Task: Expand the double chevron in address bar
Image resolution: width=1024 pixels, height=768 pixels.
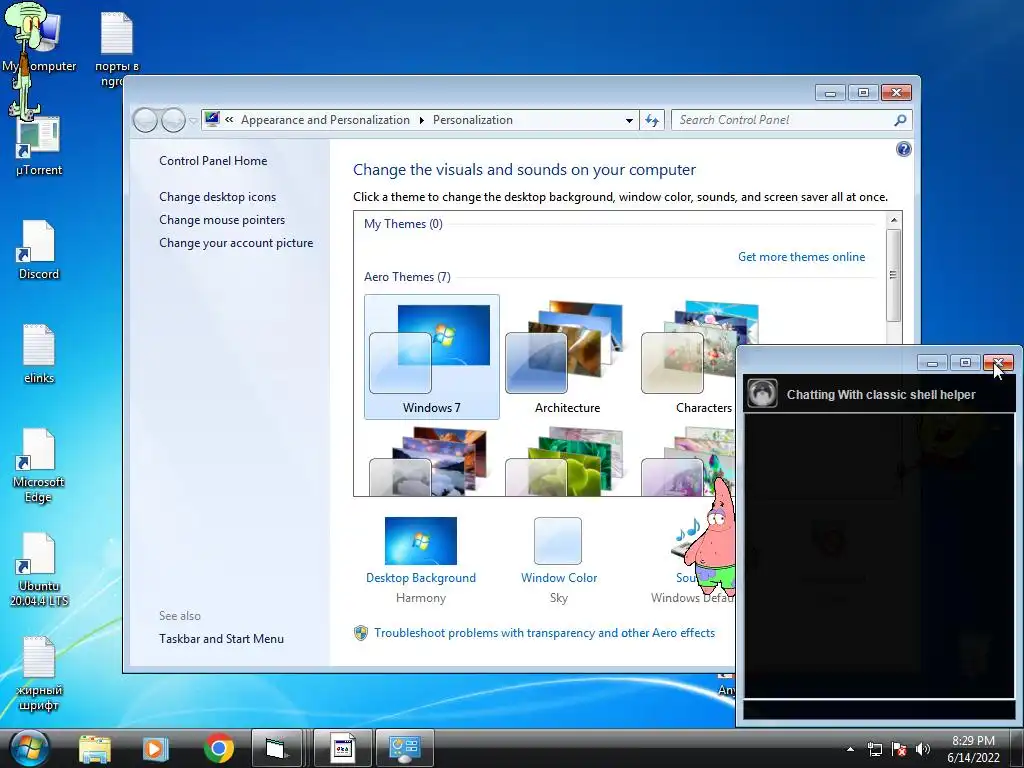Action: [229, 120]
